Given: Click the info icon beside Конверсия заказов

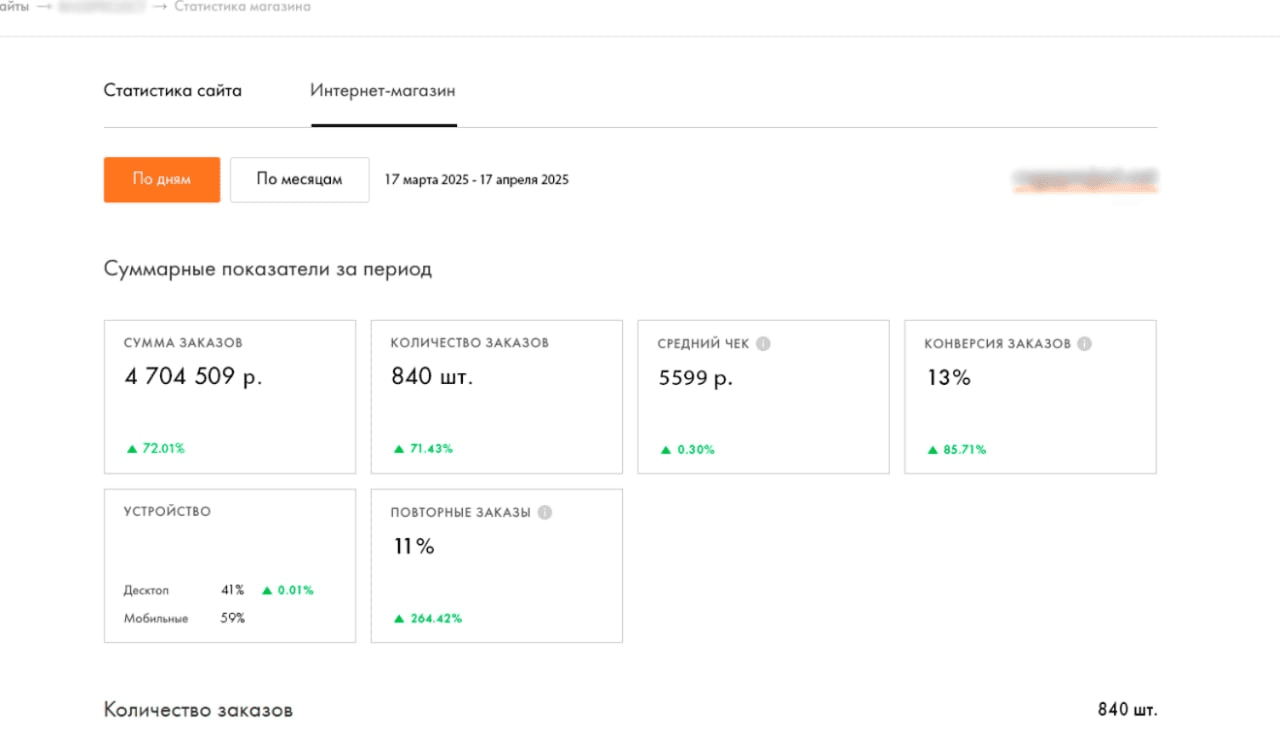Looking at the screenshot, I should pos(1085,344).
